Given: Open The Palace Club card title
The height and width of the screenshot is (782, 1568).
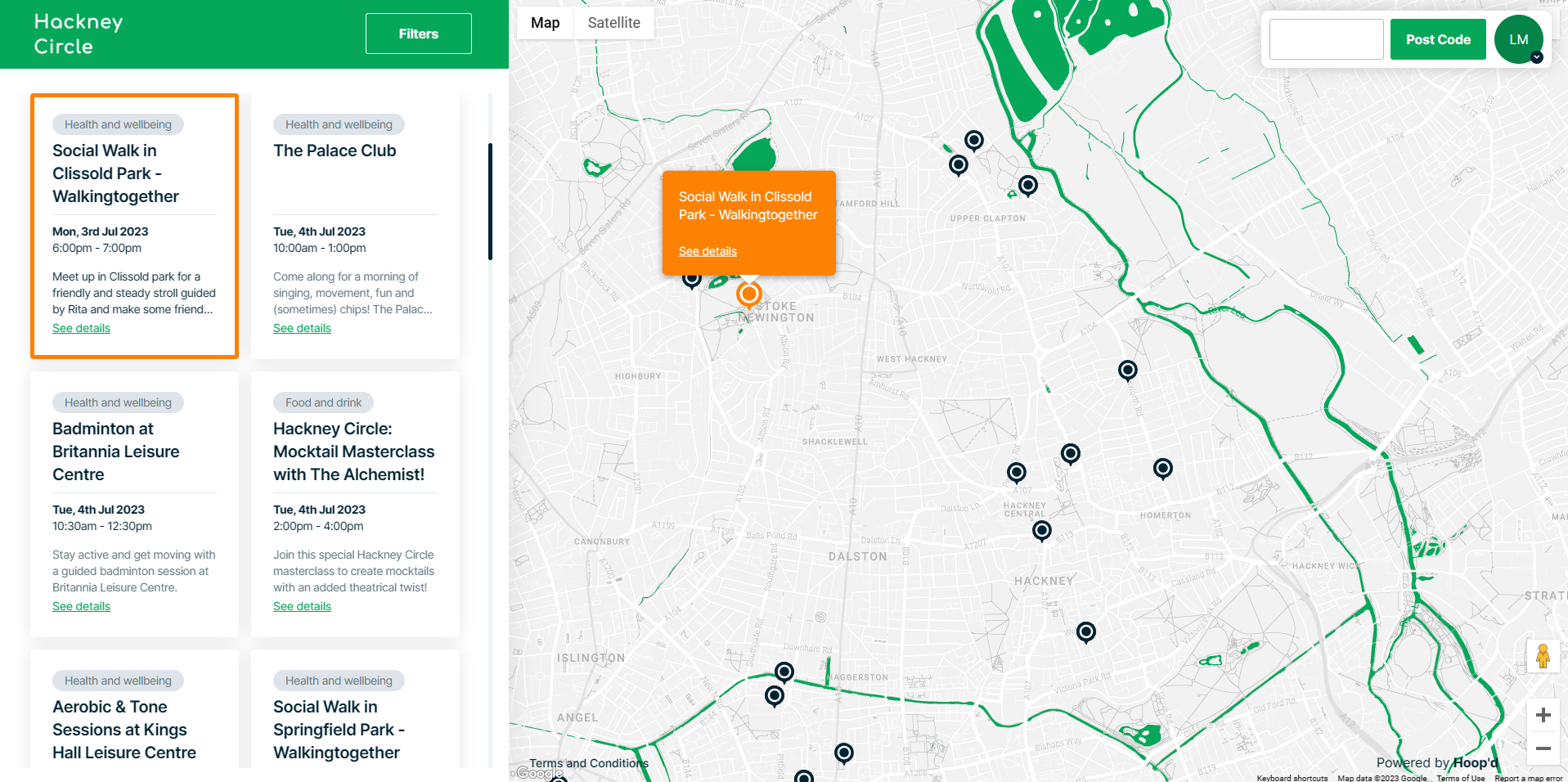Looking at the screenshot, I should (335, 151).
